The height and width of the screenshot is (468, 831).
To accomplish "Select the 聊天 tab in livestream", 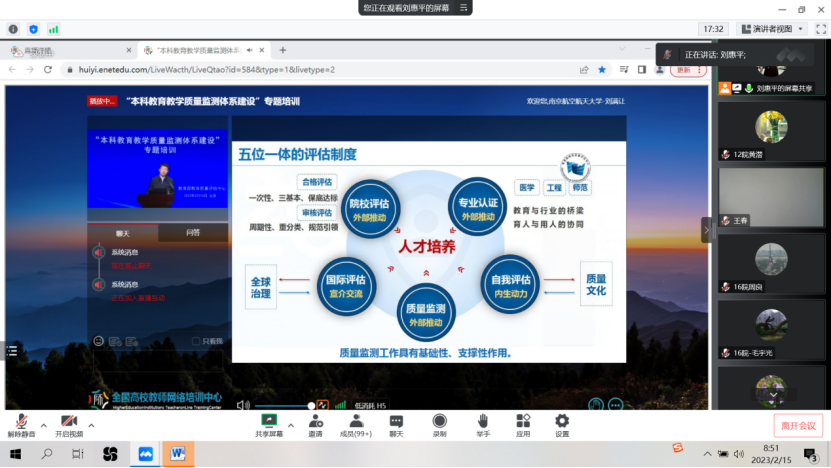I will tap(123, 232).
